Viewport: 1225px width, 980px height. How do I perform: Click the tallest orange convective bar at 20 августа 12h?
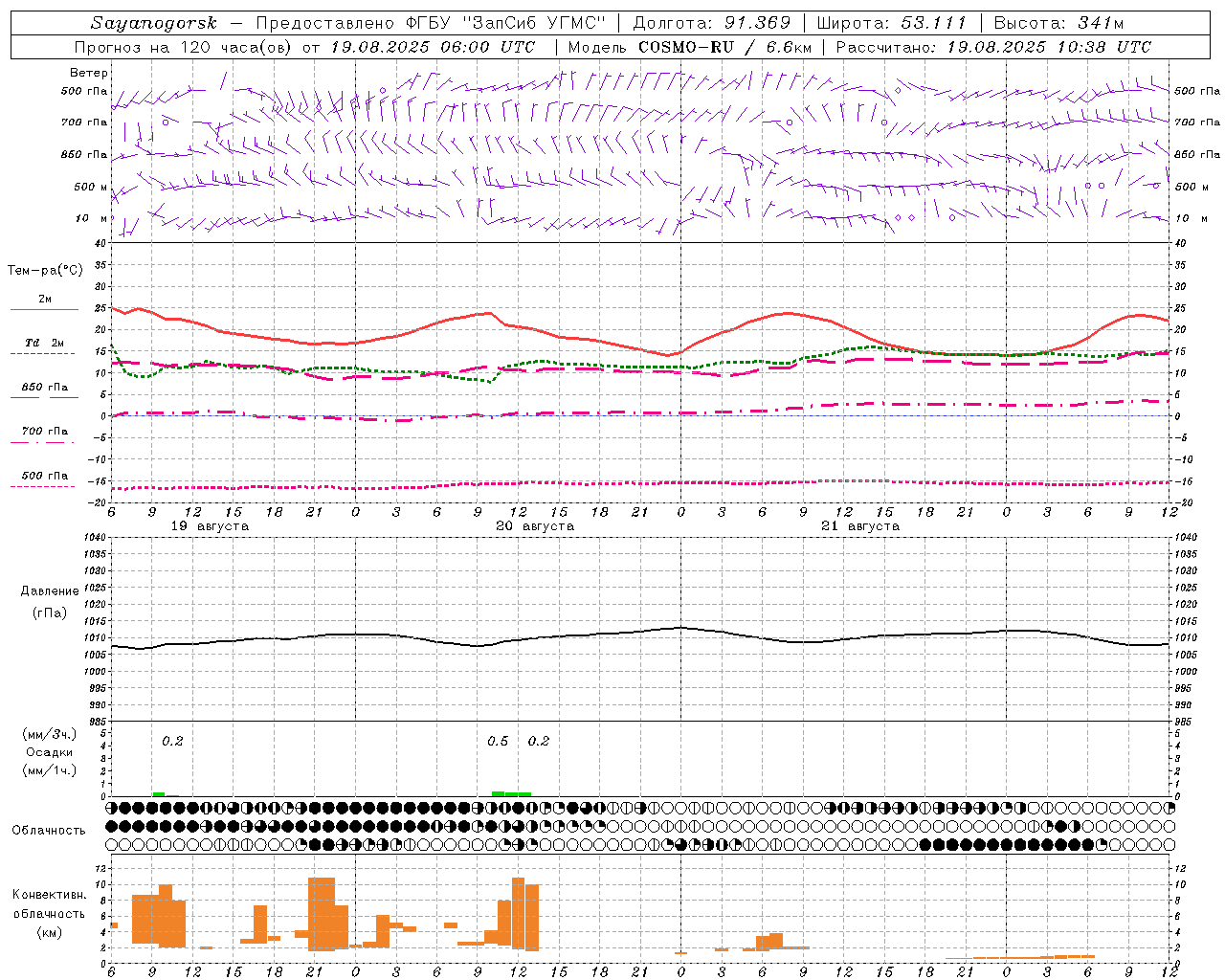(518, 913)
